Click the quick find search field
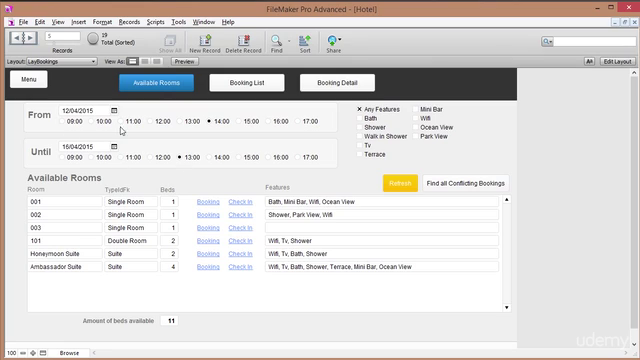 (594, 42)
